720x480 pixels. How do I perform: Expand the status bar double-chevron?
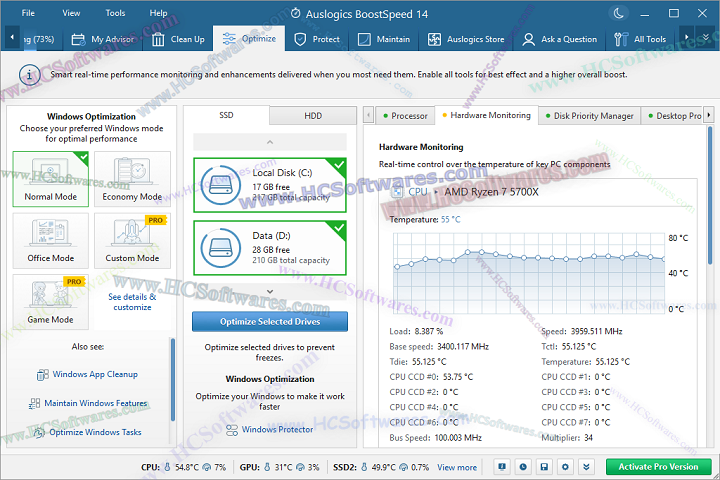coord(586,467)
